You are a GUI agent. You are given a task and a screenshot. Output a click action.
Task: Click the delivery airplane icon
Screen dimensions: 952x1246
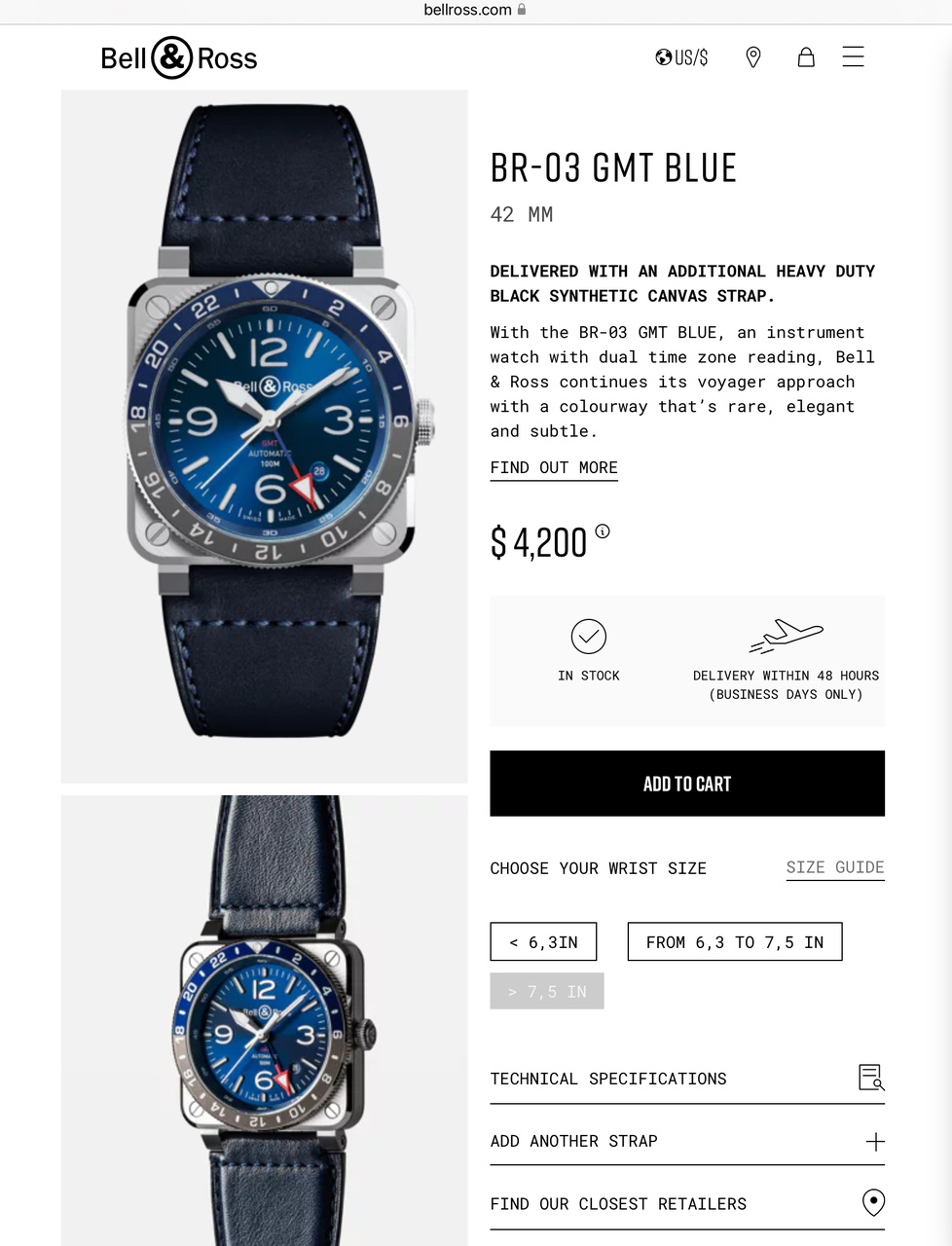[x=787, y=636]
